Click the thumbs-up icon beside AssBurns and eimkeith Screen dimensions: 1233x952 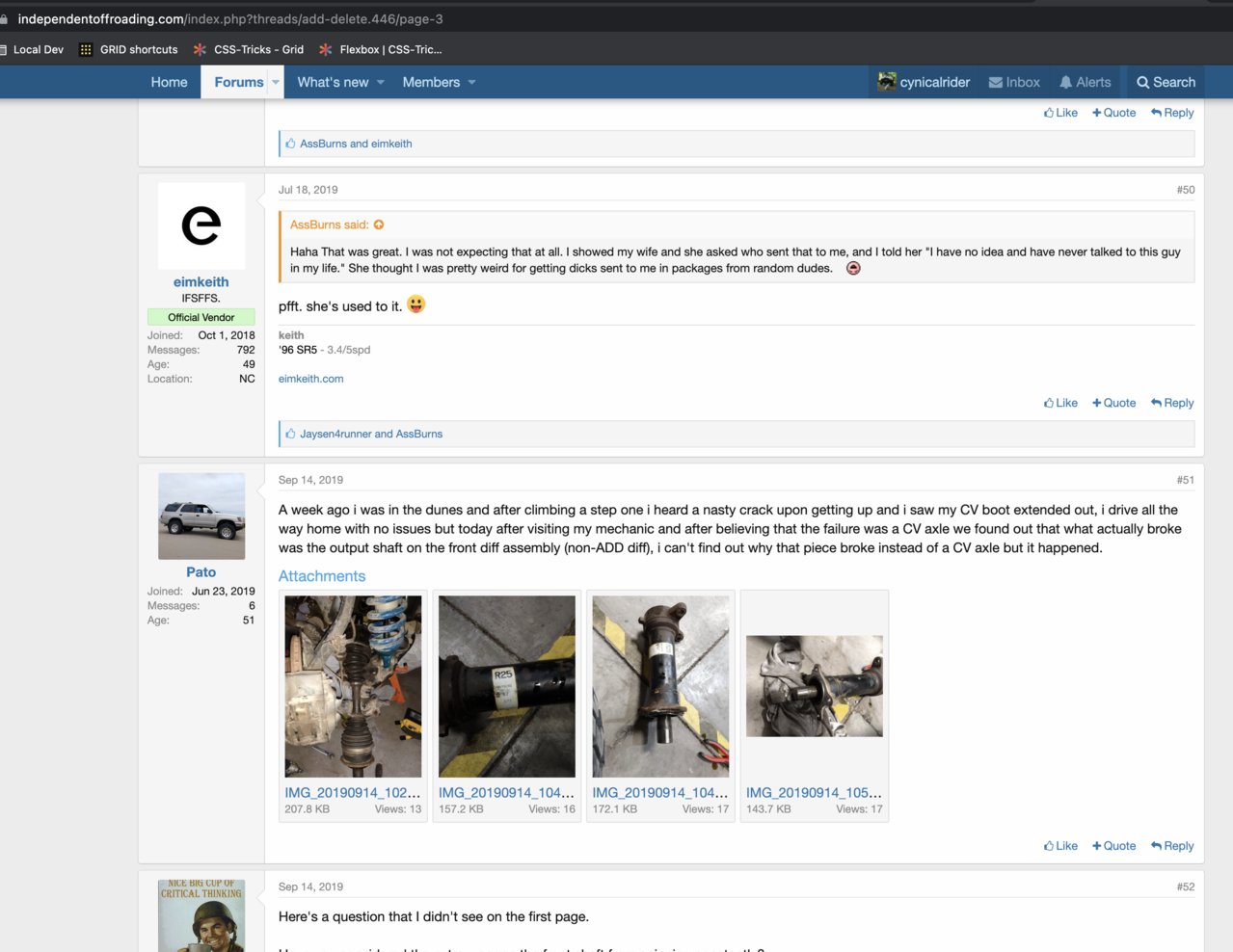click(x=290, y=144)
